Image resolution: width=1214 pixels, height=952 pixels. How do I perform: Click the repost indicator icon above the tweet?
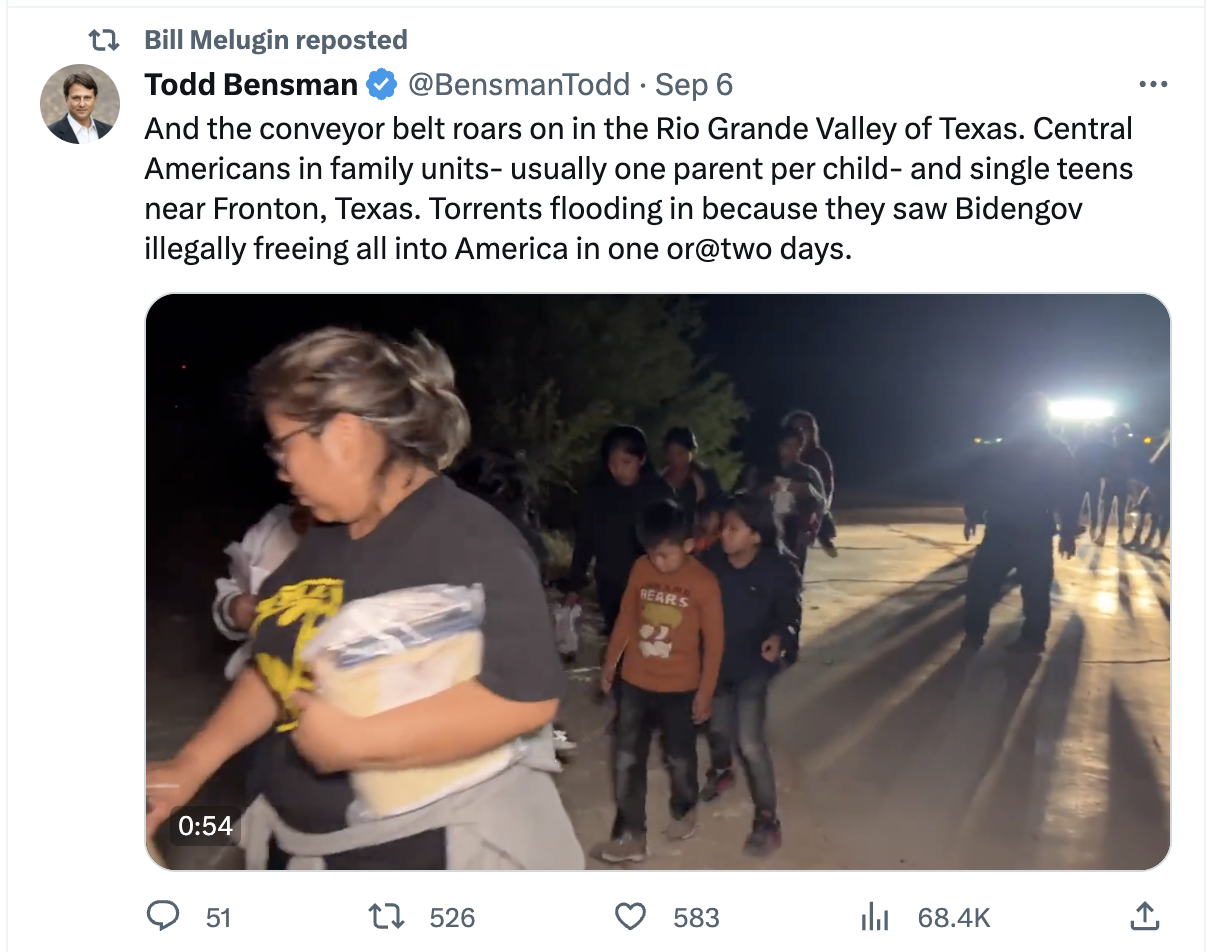[104, 40]
